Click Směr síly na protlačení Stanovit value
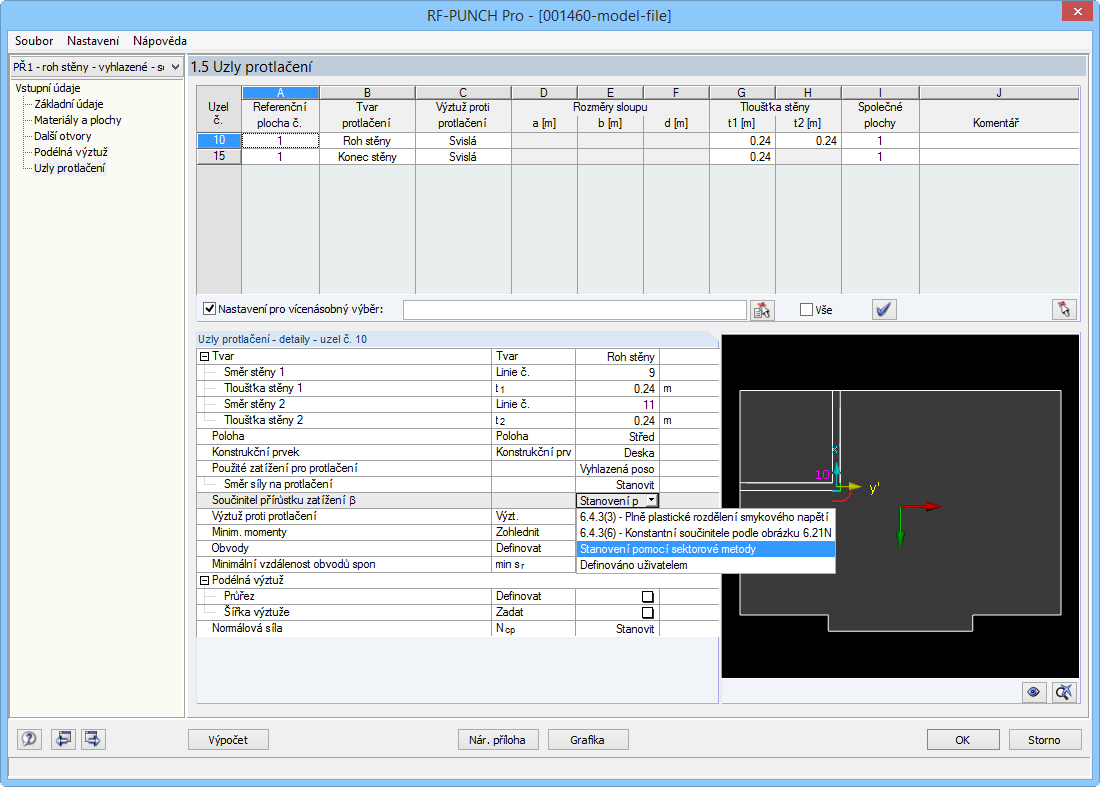 (x=617, y=485)
